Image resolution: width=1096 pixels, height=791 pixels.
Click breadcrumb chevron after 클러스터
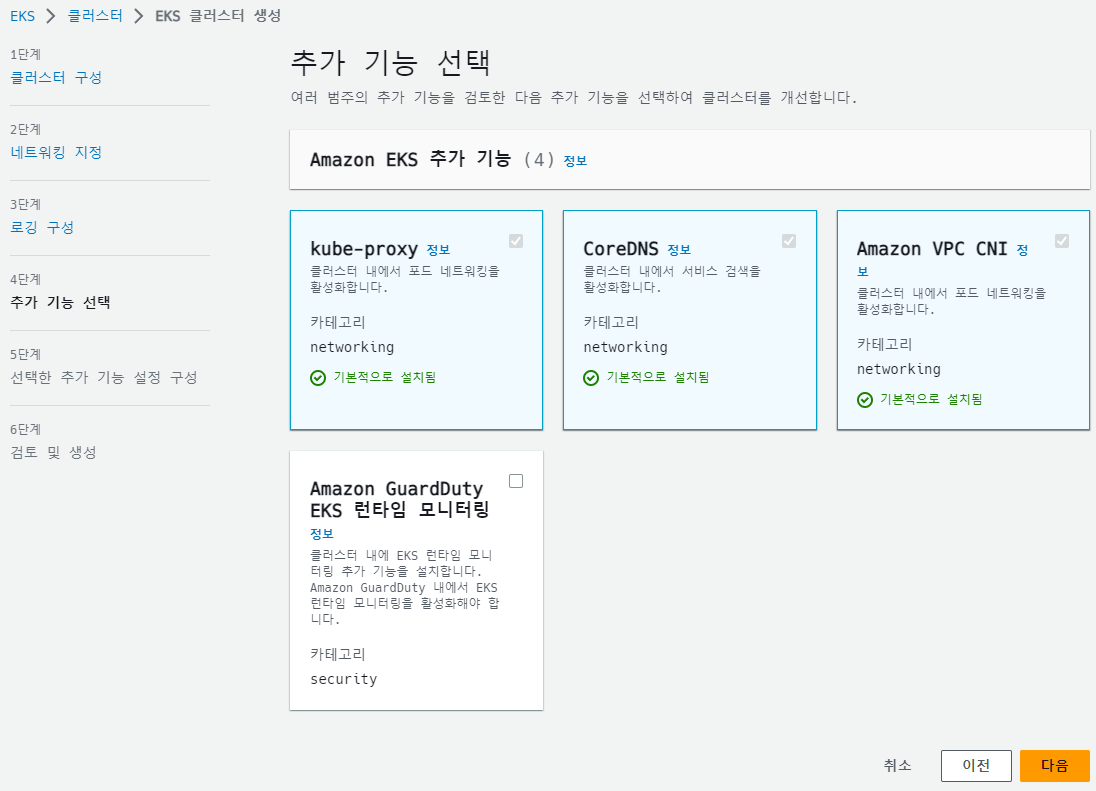139,16
